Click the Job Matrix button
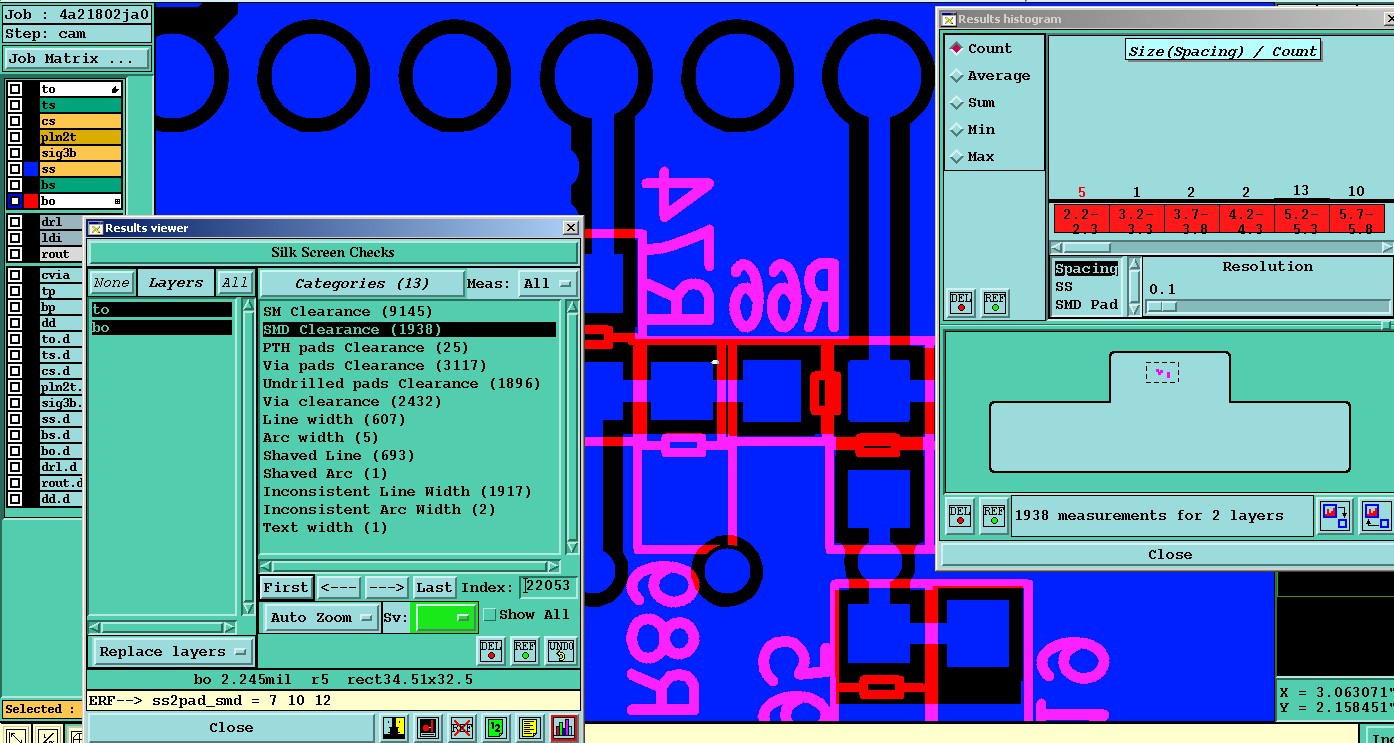 (x=77, y=59)
